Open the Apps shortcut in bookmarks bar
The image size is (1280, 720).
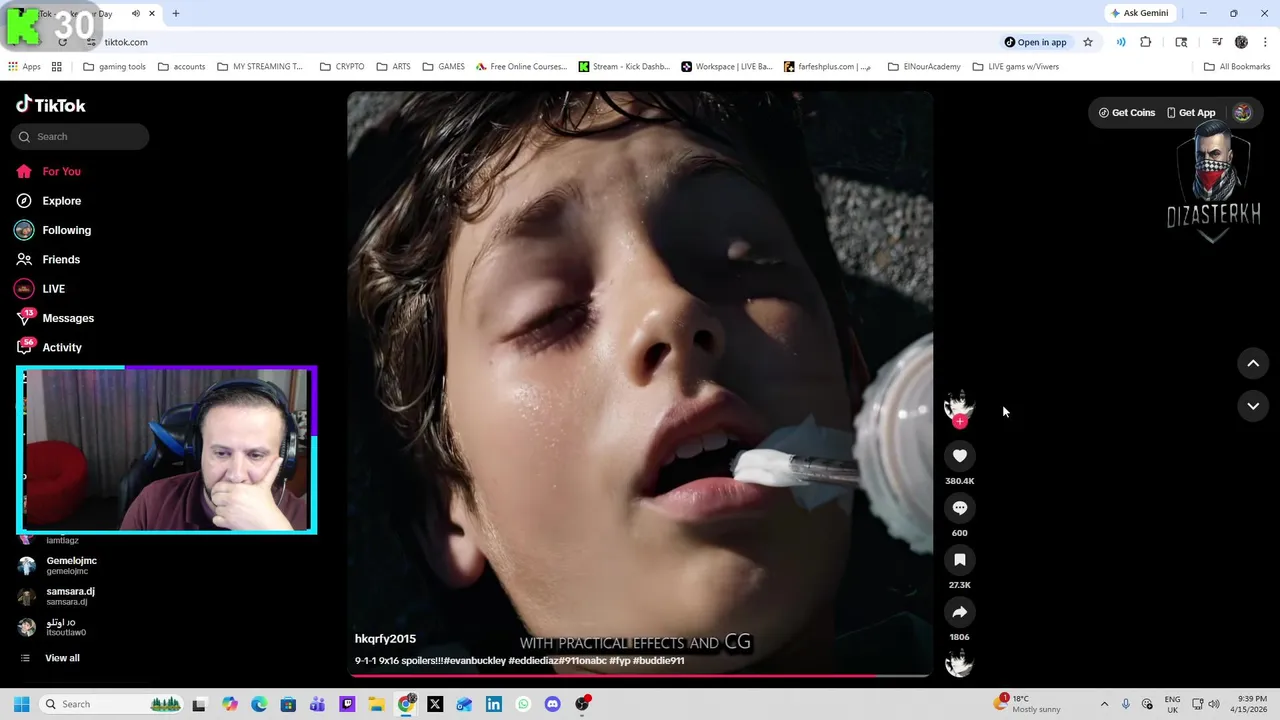tap(24, 67)
